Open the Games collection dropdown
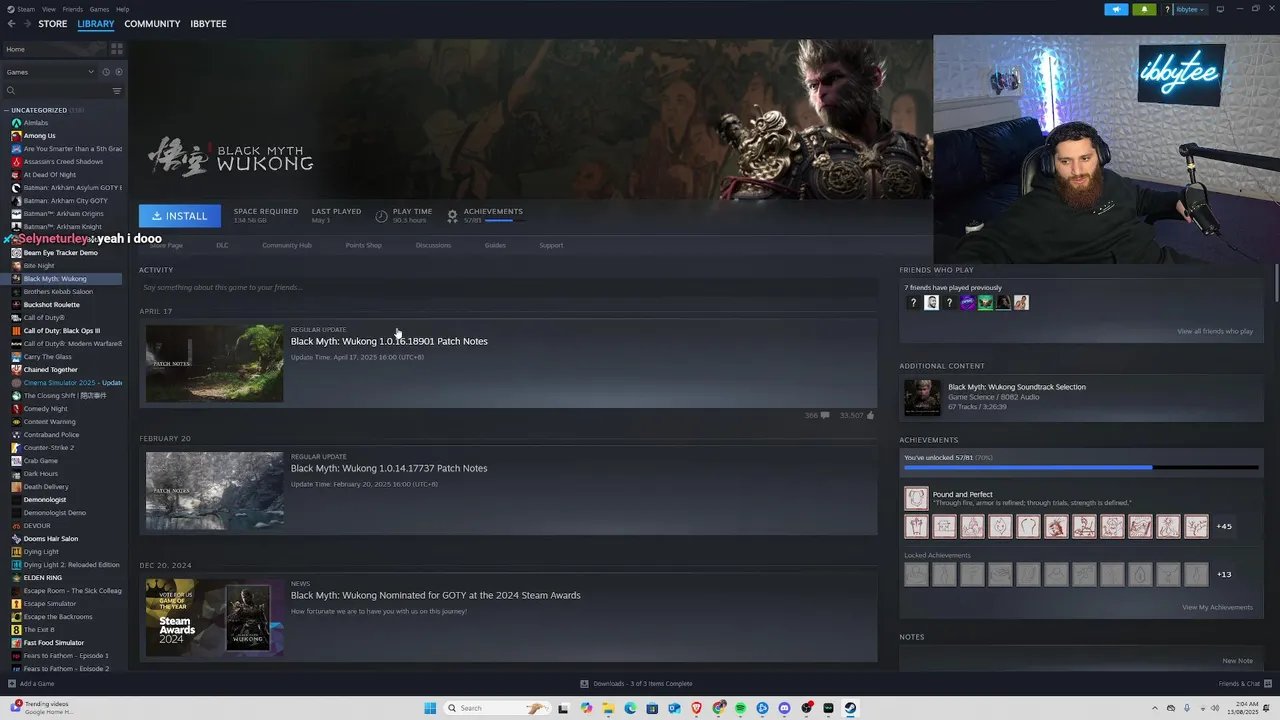The height and width of the screenshot is (720, 1280). click(x=50, y=72)
